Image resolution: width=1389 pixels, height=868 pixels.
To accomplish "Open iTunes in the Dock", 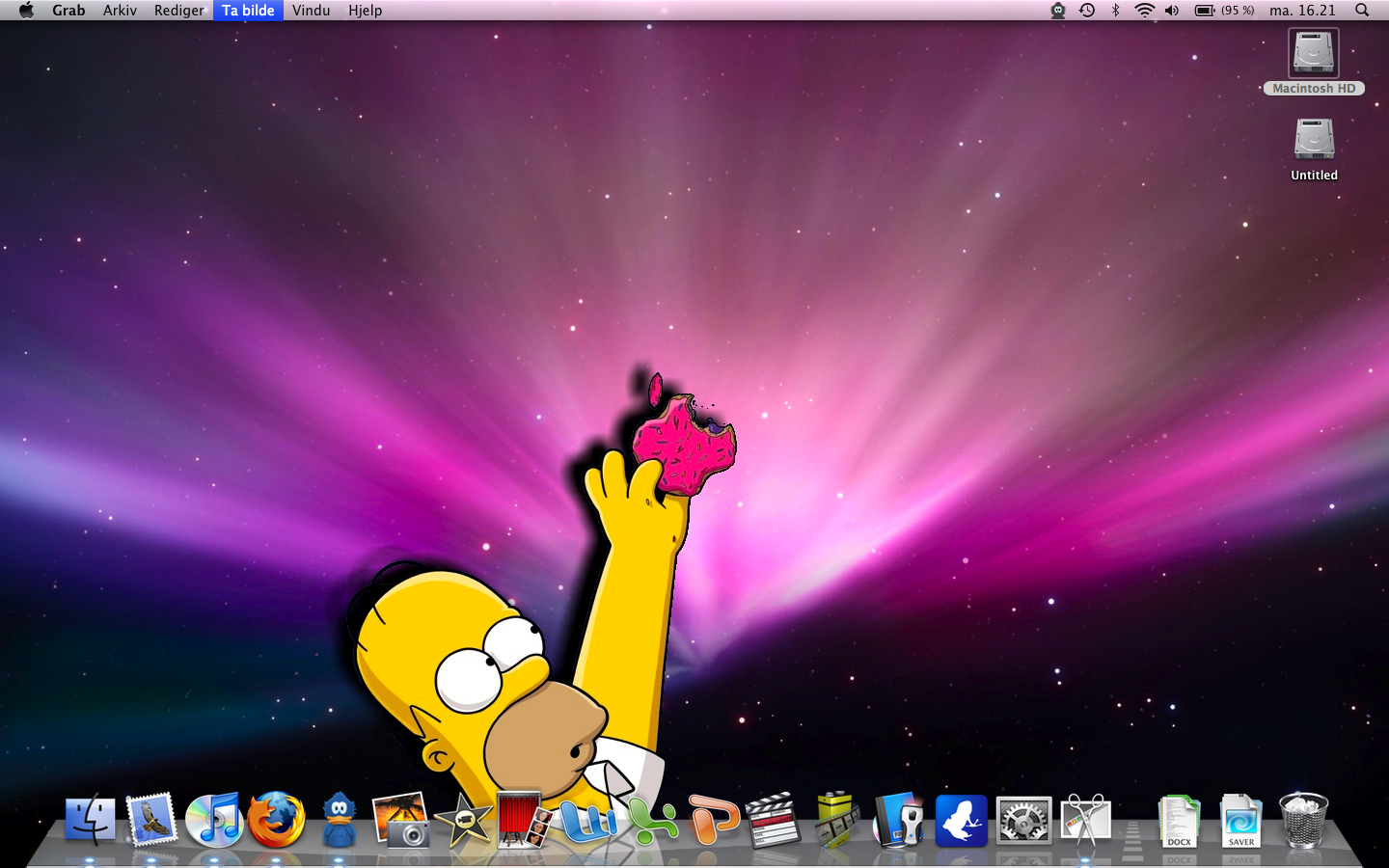I will point(214,820).
